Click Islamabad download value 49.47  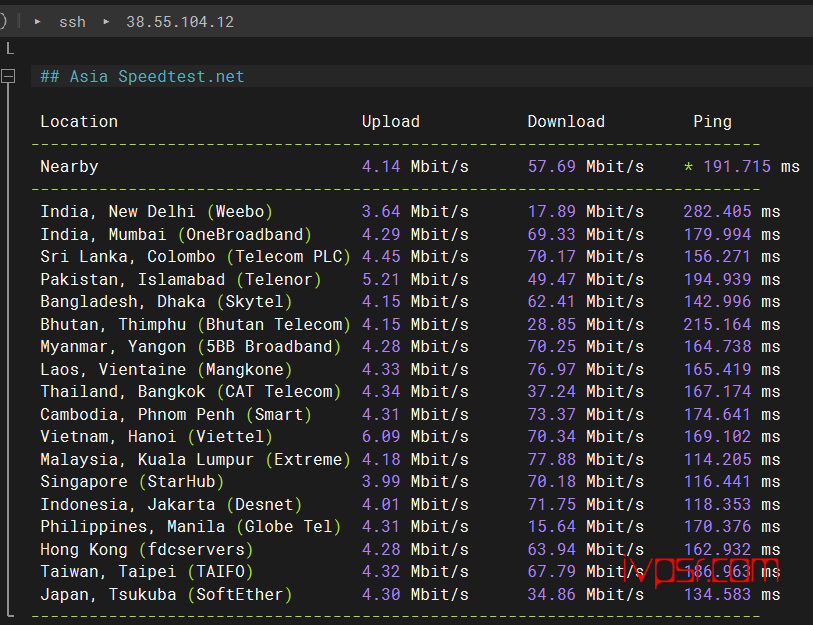coord(552,280)
